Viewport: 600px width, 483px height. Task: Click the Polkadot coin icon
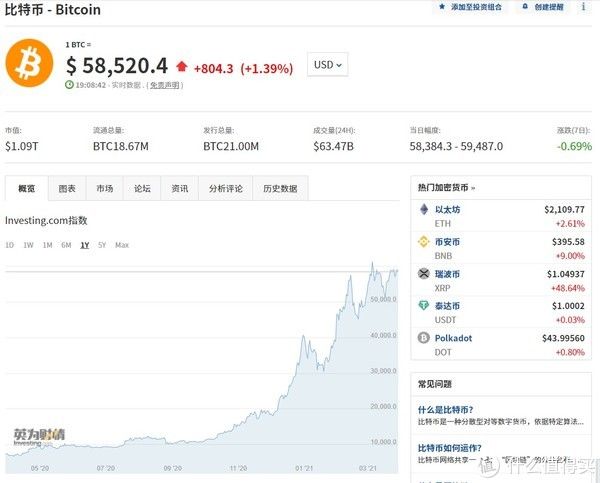pyautogui.click(x=424, y=338)
